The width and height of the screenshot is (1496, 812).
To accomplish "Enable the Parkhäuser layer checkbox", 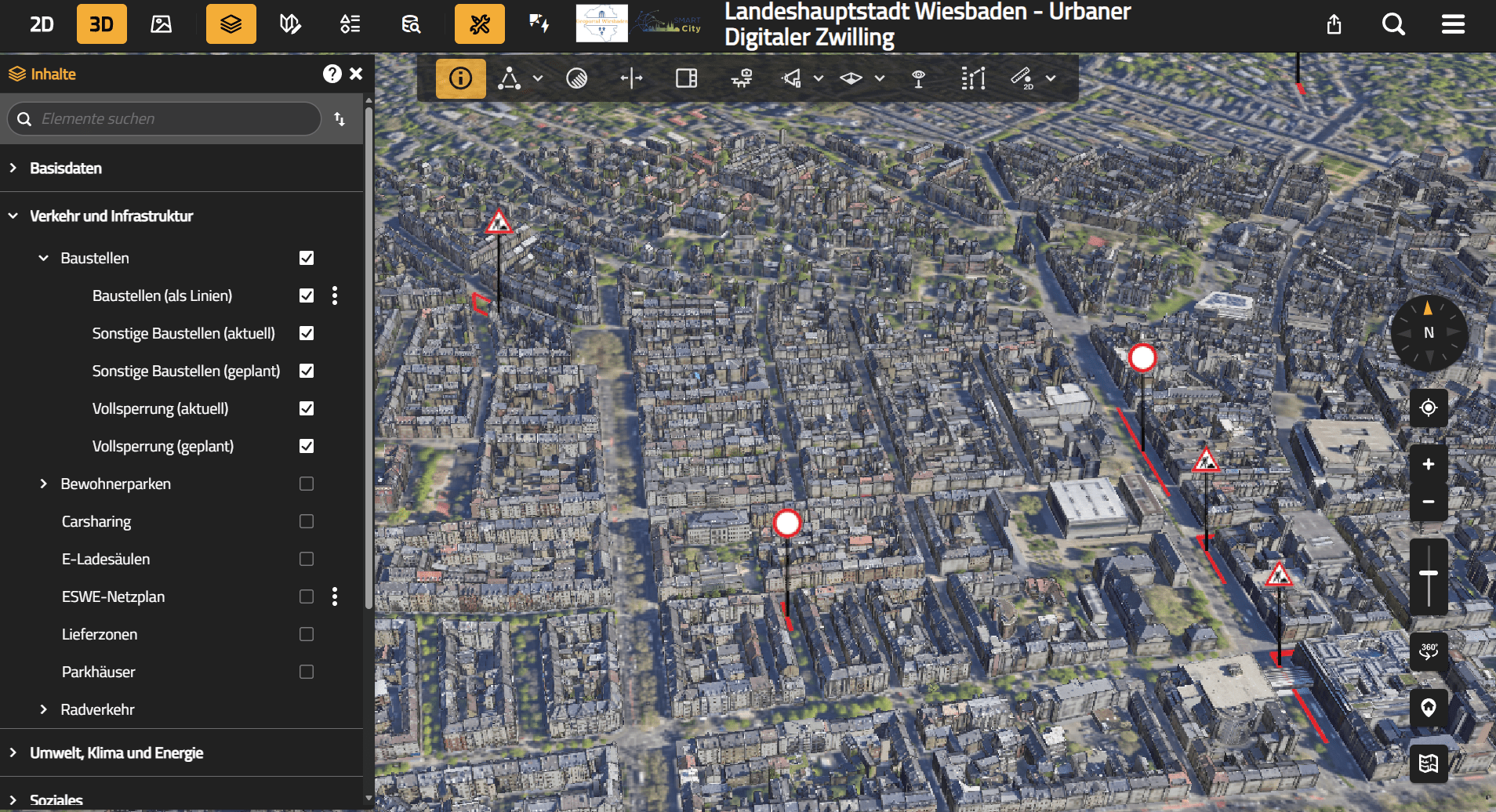I will (307, 672).
